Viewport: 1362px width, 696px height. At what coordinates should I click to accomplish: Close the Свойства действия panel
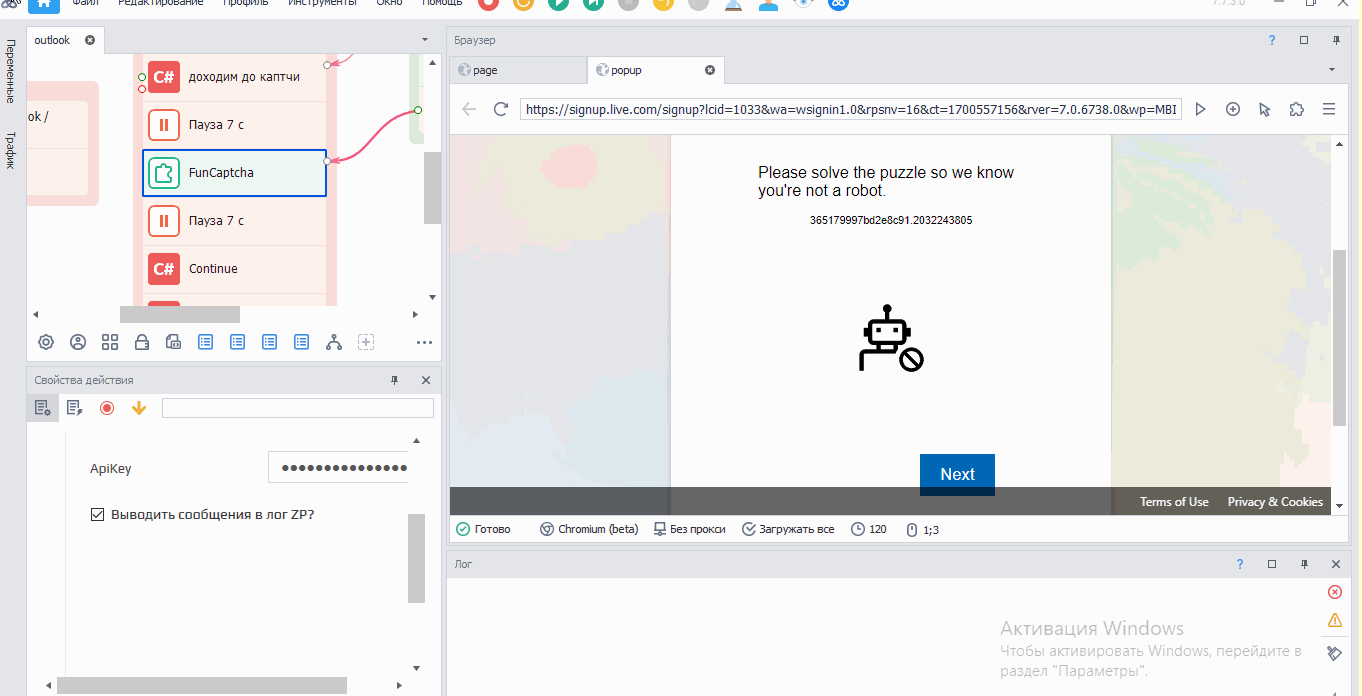coord(426,380)
